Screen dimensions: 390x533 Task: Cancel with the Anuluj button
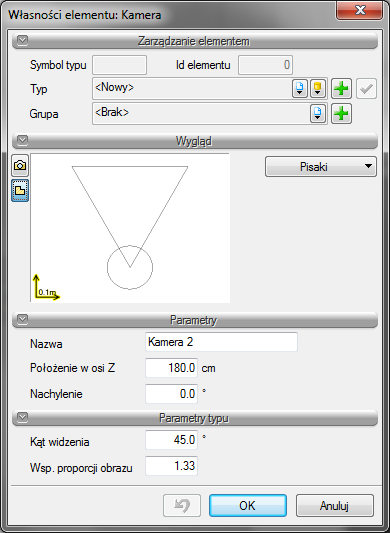(x=335, y=505)
